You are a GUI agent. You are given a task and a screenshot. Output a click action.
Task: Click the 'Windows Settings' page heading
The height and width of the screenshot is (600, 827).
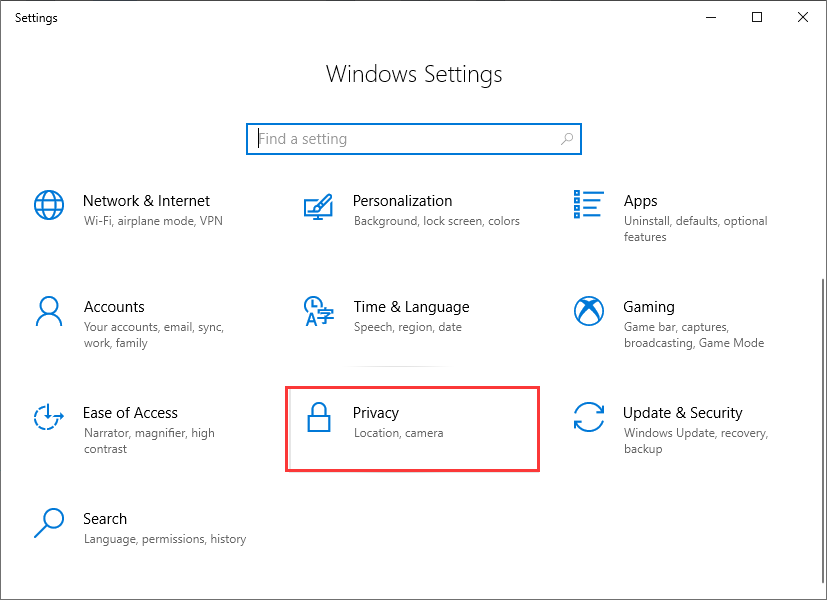pyautogui.click(x=414, y=74)
